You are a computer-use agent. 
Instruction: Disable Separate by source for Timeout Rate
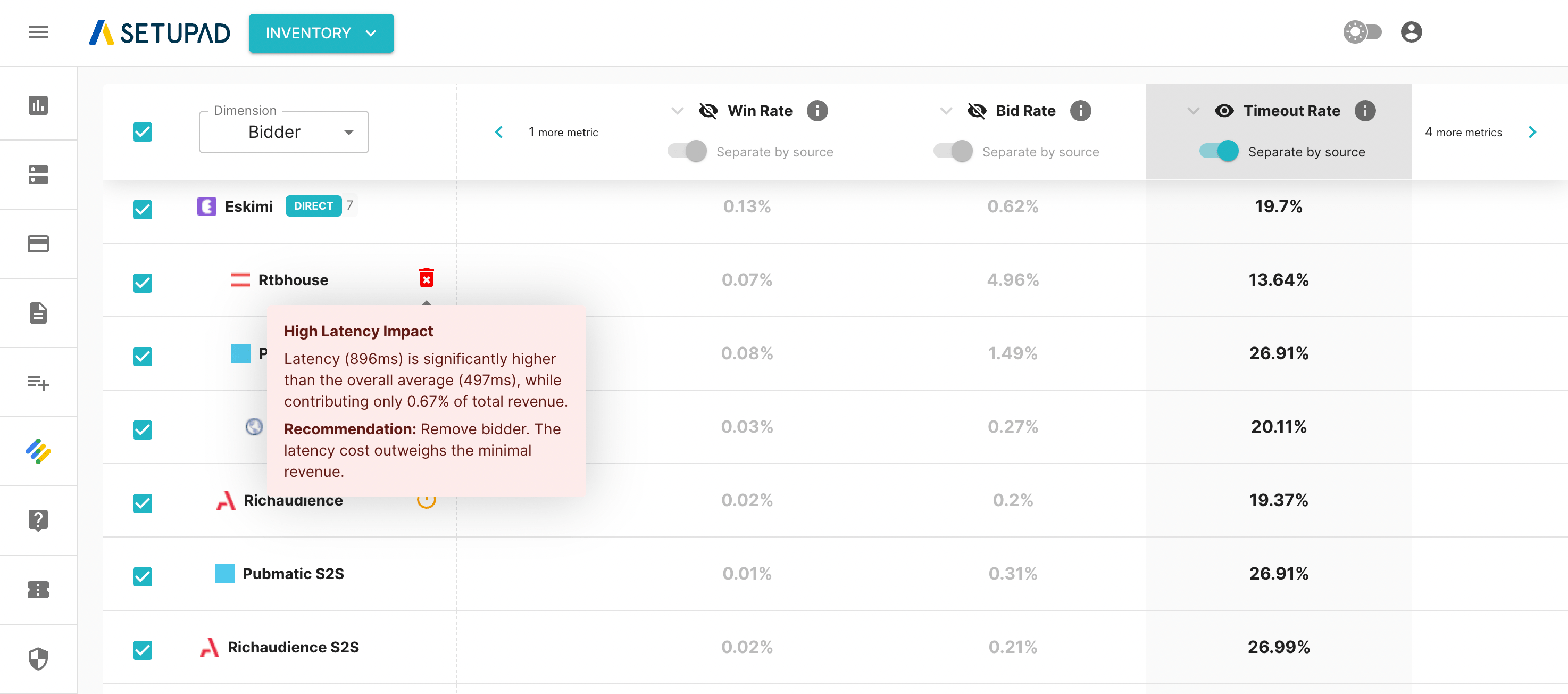[x=1219, y=151]
